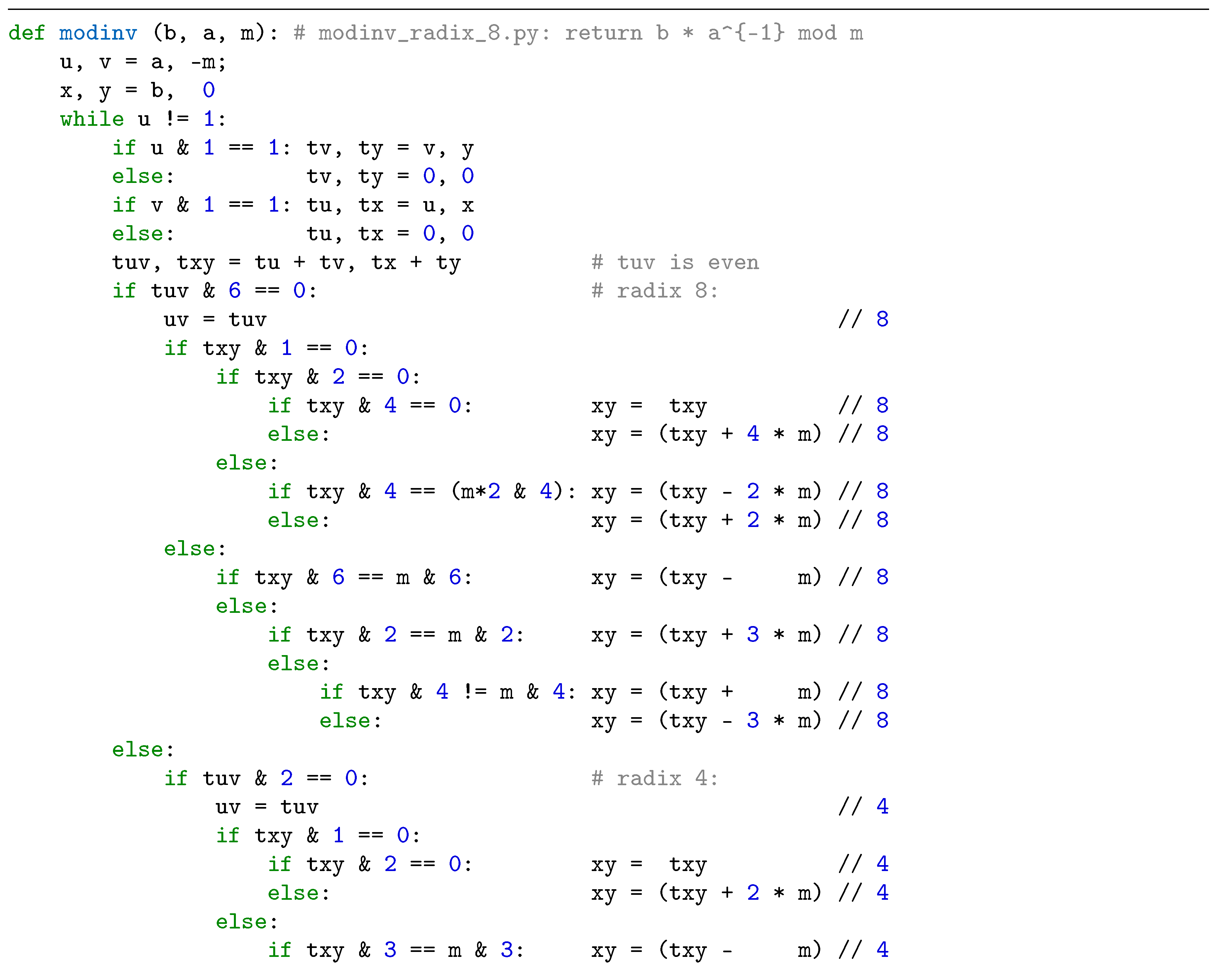The image size is (1220, 980).
Task: Click the function name 'modinv'
Action: coord(98,33)
